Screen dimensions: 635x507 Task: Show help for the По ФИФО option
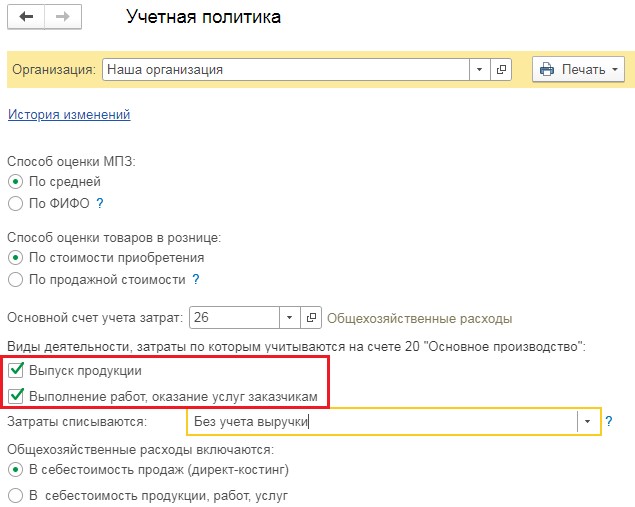click(100, 203)
